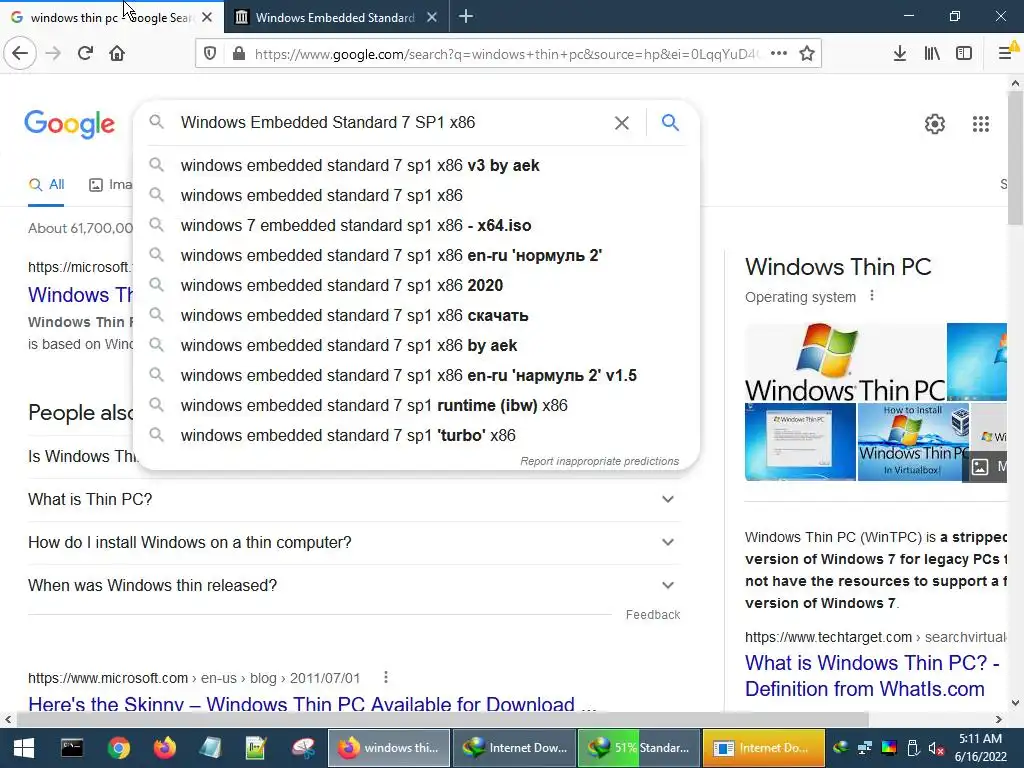Pick the suggestion ending "- x64.iso"

[416, 225]
